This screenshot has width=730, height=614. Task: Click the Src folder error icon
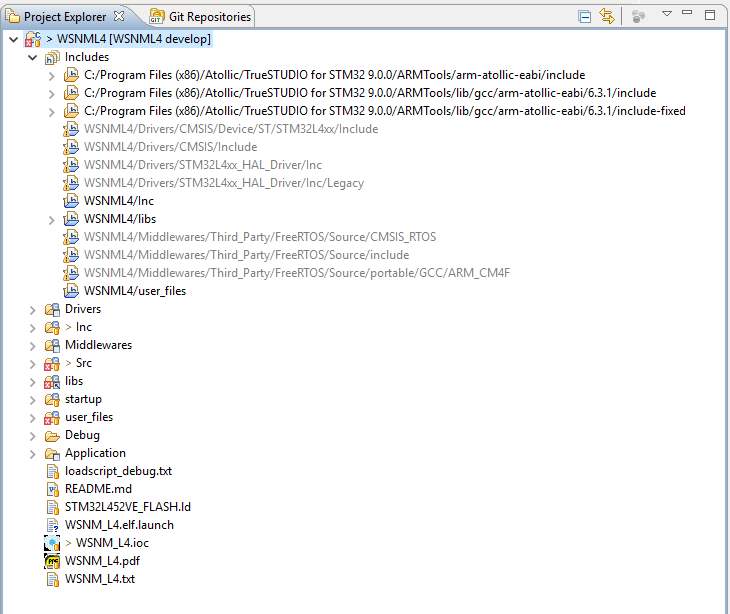(x=52, y=364)
